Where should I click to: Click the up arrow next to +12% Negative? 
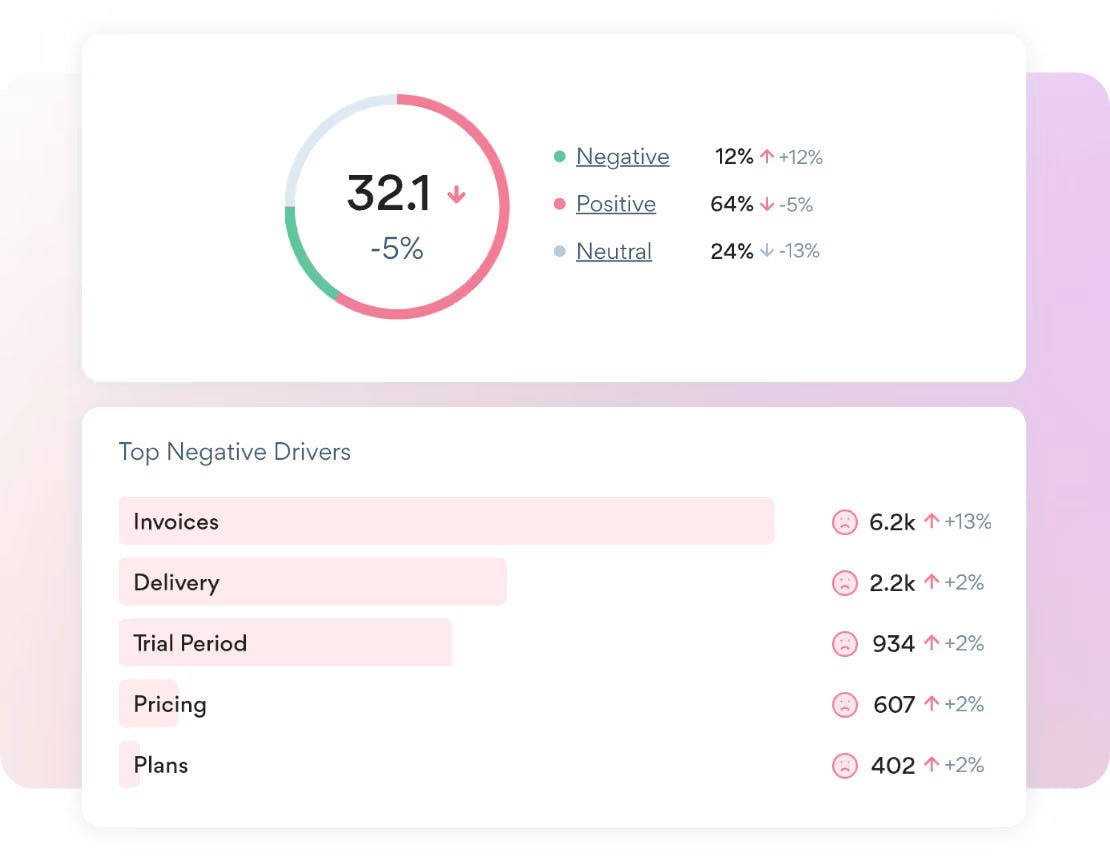(767, 156)
